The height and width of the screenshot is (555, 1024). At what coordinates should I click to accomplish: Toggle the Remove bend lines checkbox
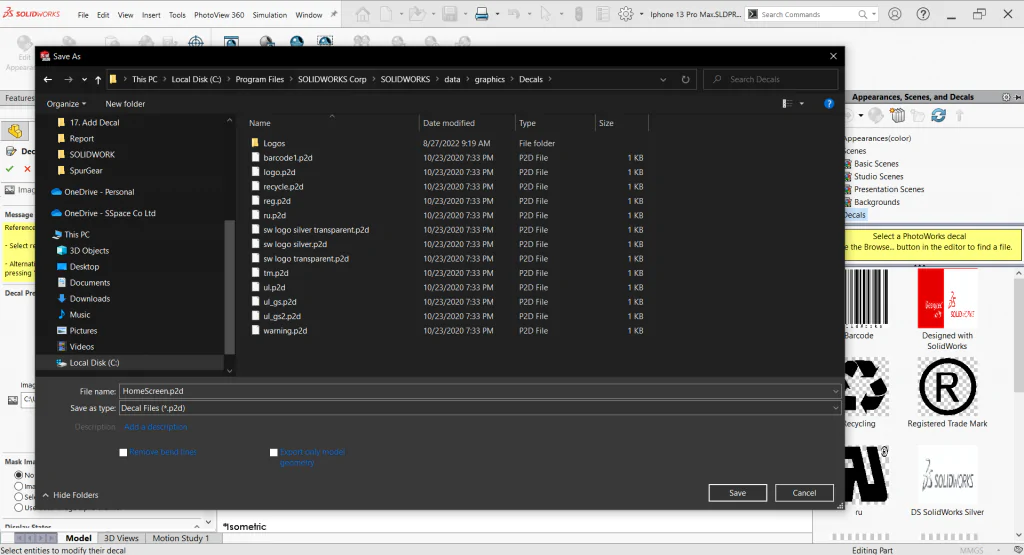click(123, 452)
